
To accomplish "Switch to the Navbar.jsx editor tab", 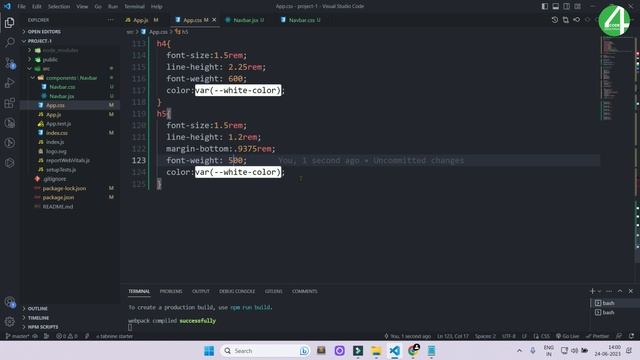I will [x=245, y=20].
